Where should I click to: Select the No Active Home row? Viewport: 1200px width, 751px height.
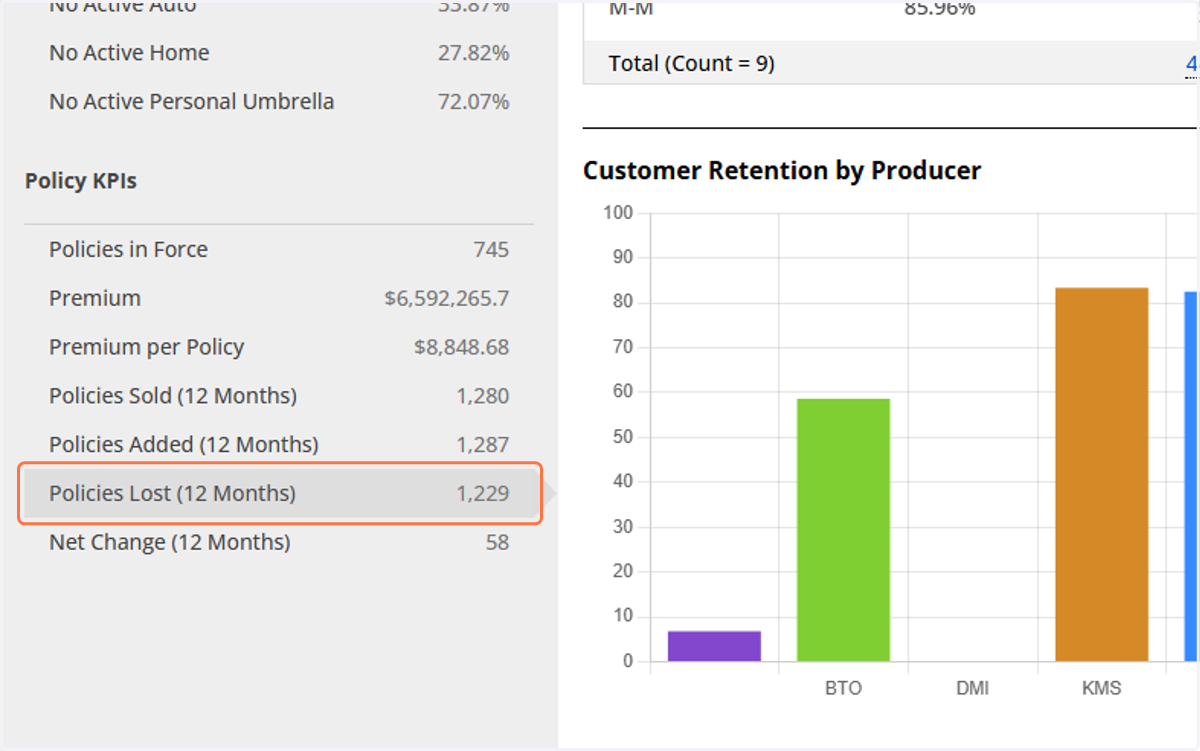279,53
